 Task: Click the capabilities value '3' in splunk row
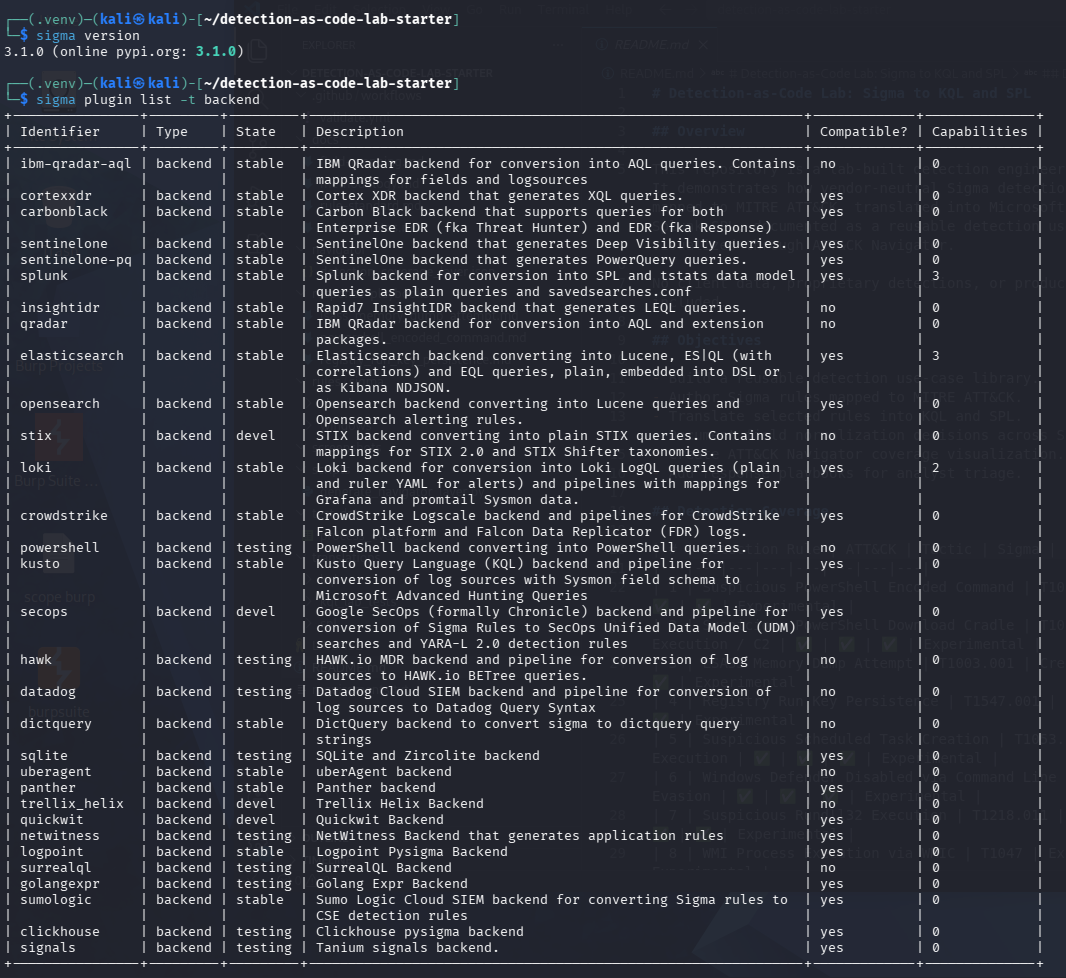pos(935,276)
